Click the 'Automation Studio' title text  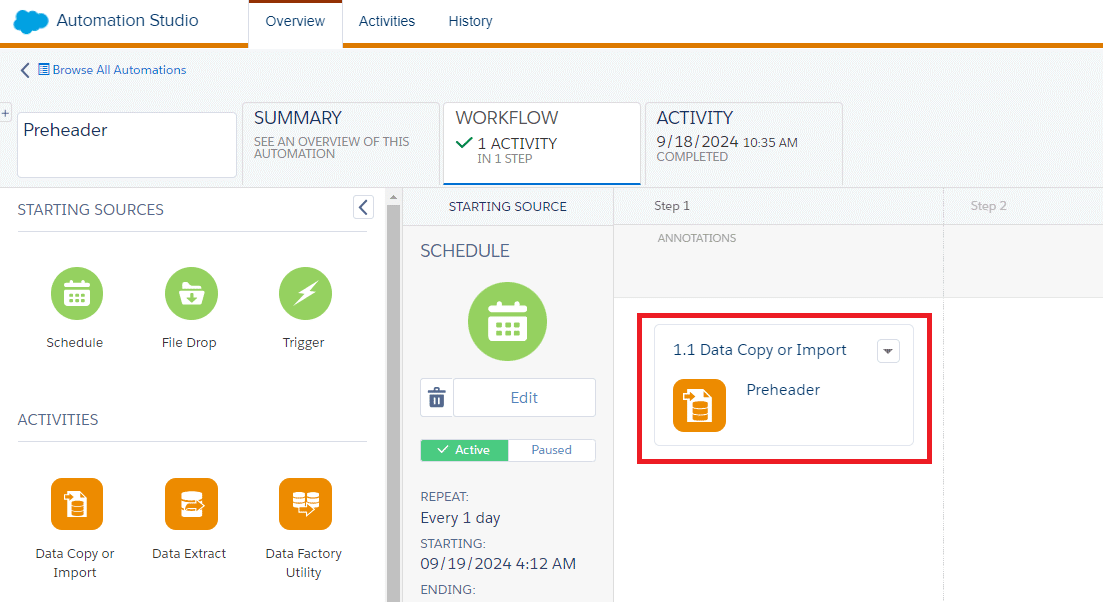point(127,20)
